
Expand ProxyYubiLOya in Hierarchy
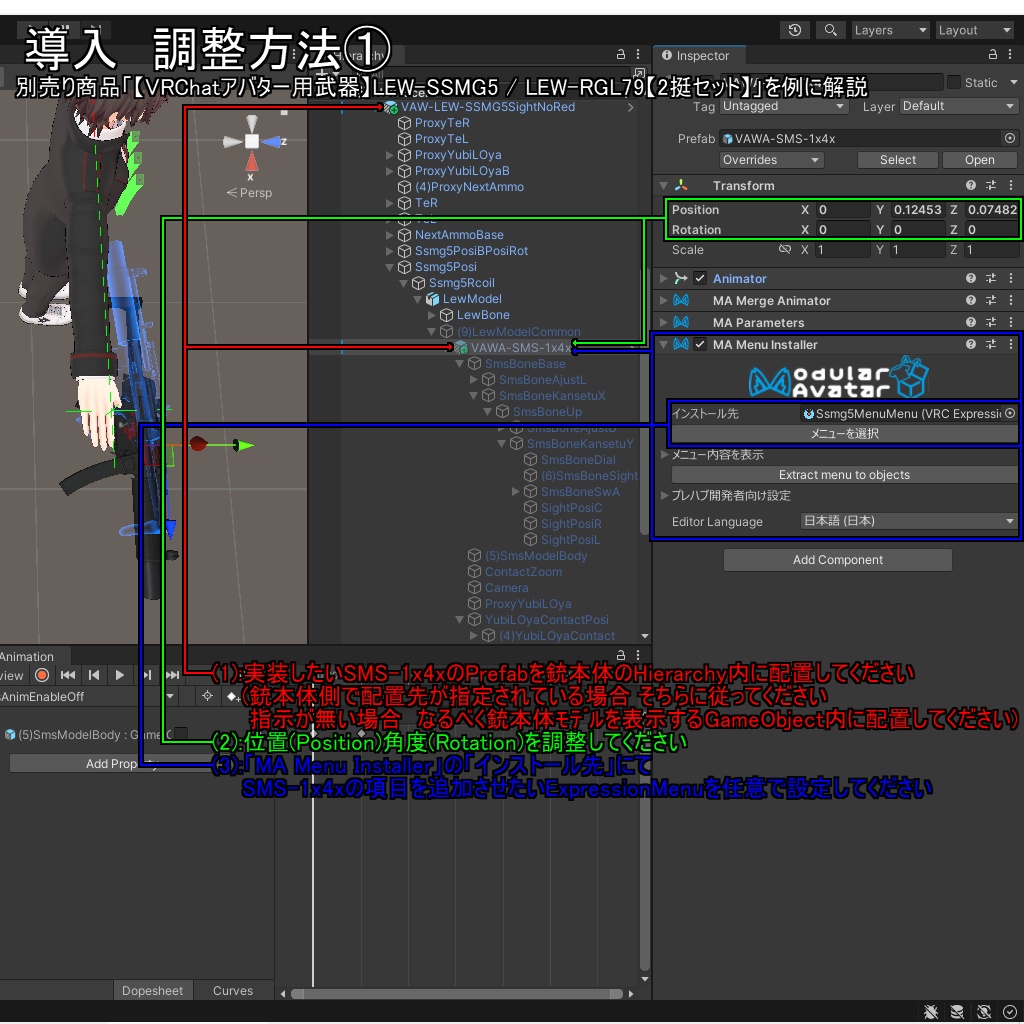tap(390, 155)
